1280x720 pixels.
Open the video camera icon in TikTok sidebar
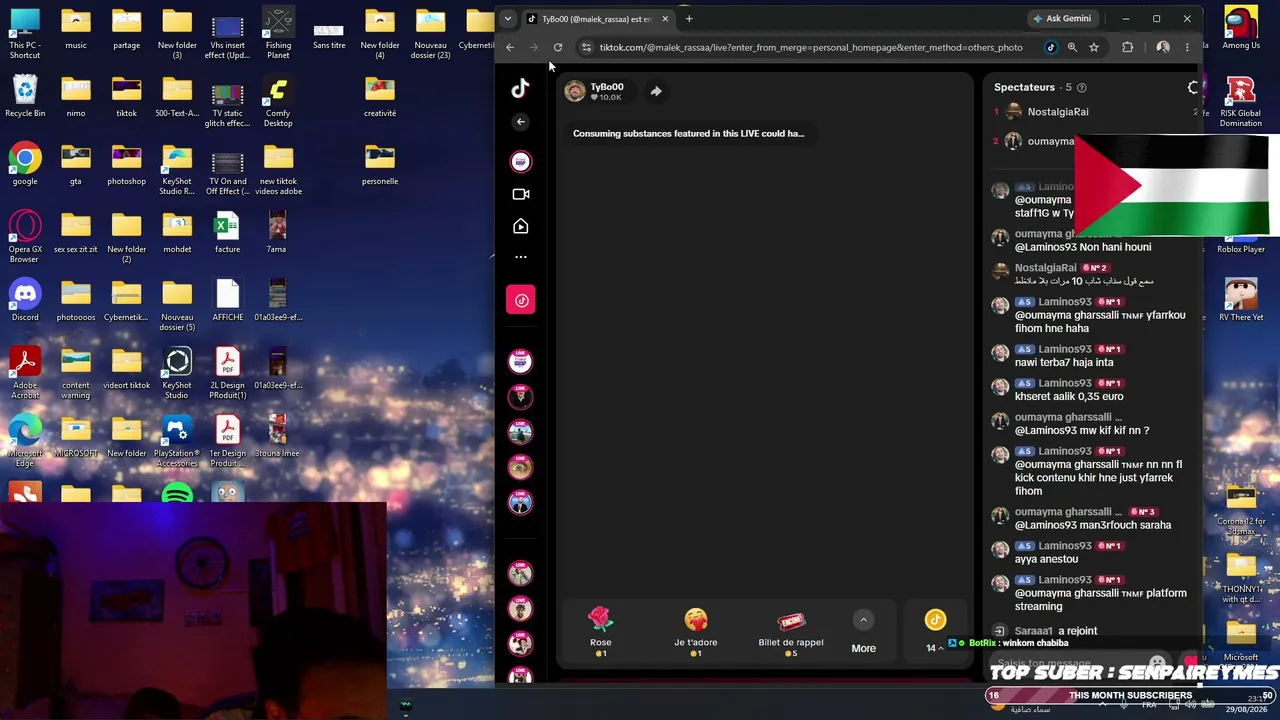(520, 194)
